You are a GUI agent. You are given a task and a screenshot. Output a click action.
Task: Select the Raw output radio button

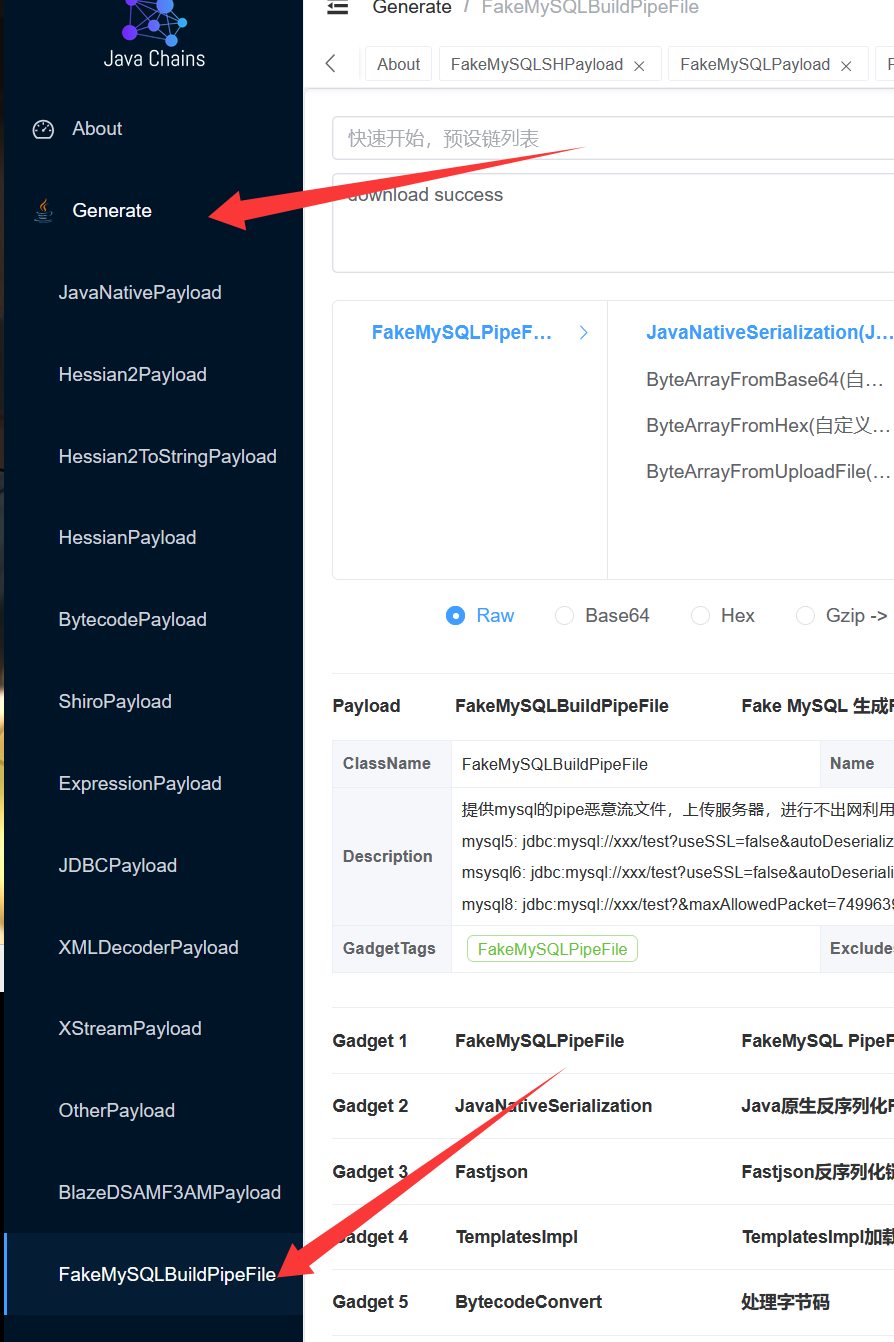point(455,616)
